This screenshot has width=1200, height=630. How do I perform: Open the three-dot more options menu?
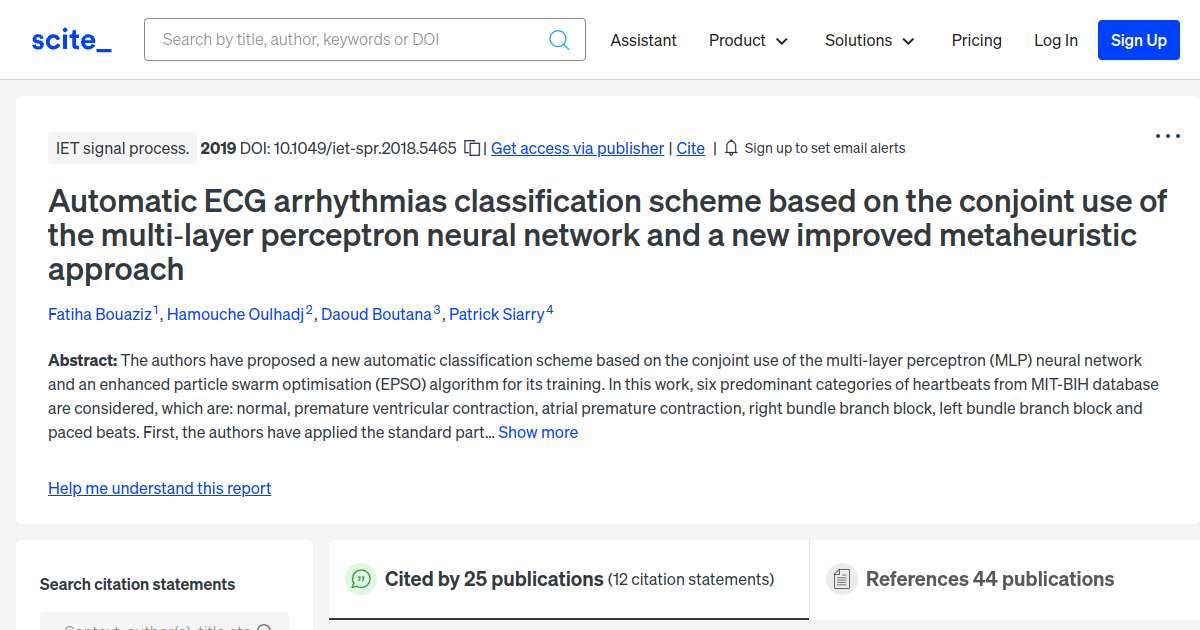click(1167, 137)
